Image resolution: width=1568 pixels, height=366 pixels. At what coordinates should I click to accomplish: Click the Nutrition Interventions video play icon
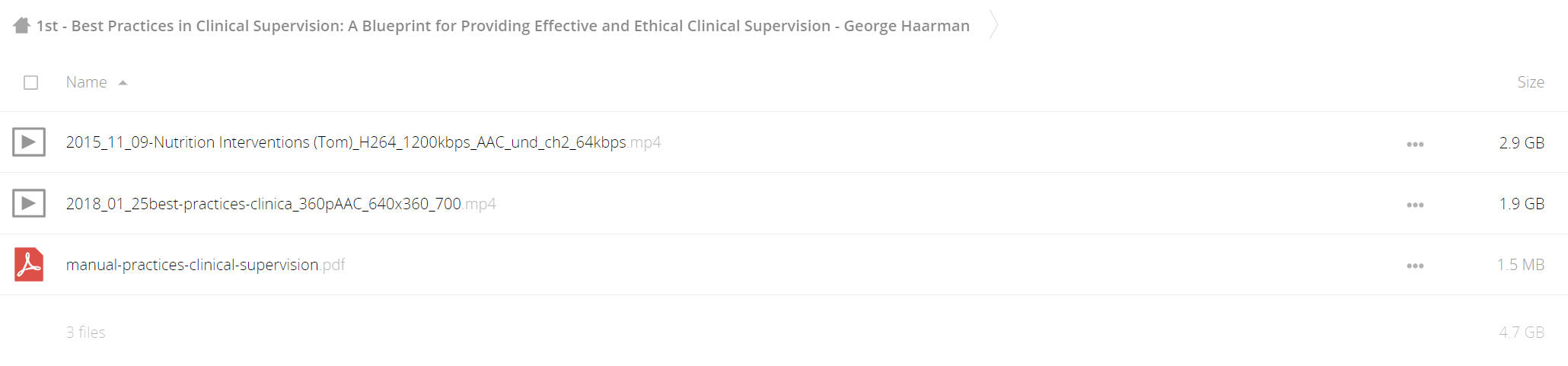tap(29, 142)
